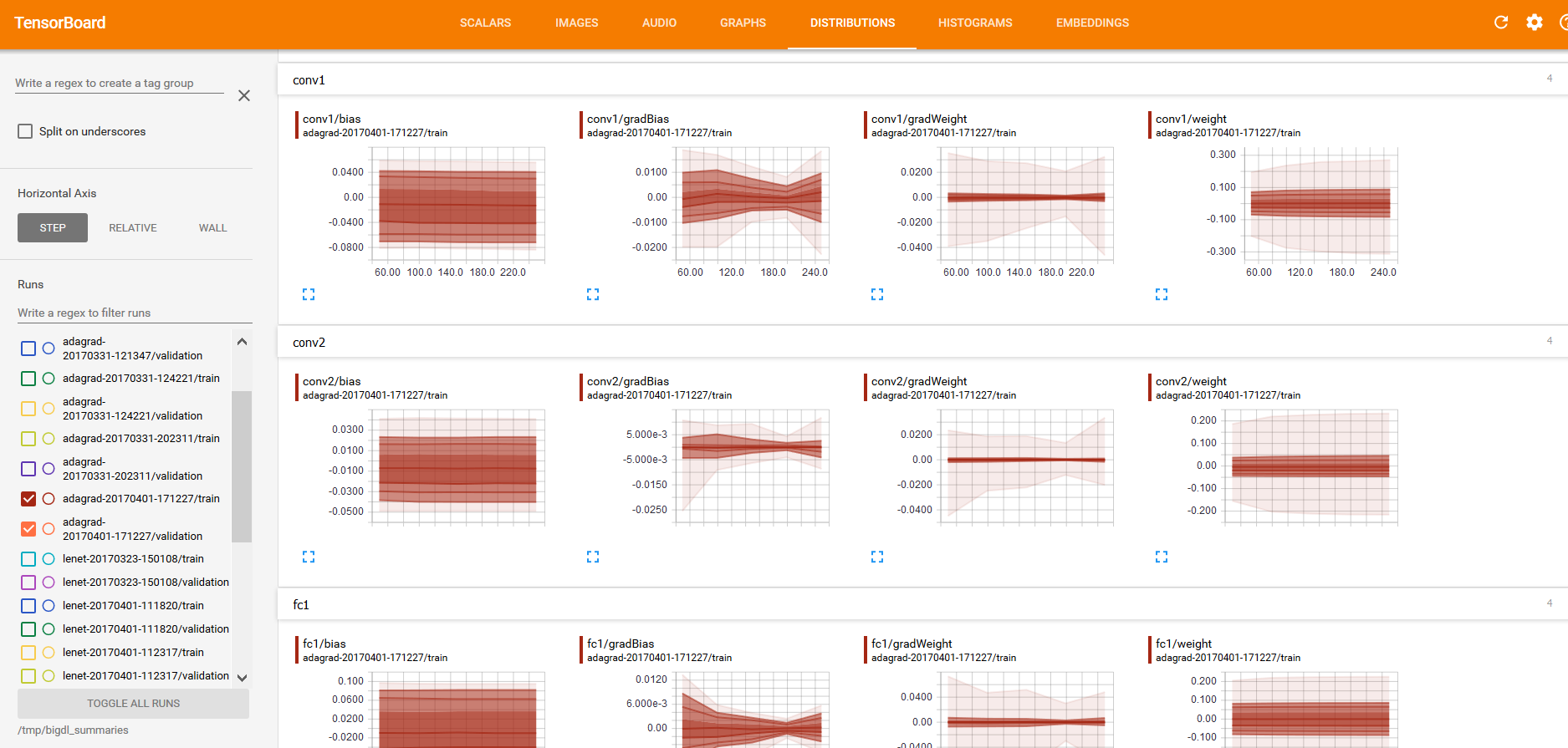Screen dimensions: 1568x748
Task: Enlarge the conv2/bias distribution chart
Action: (309, 557)
